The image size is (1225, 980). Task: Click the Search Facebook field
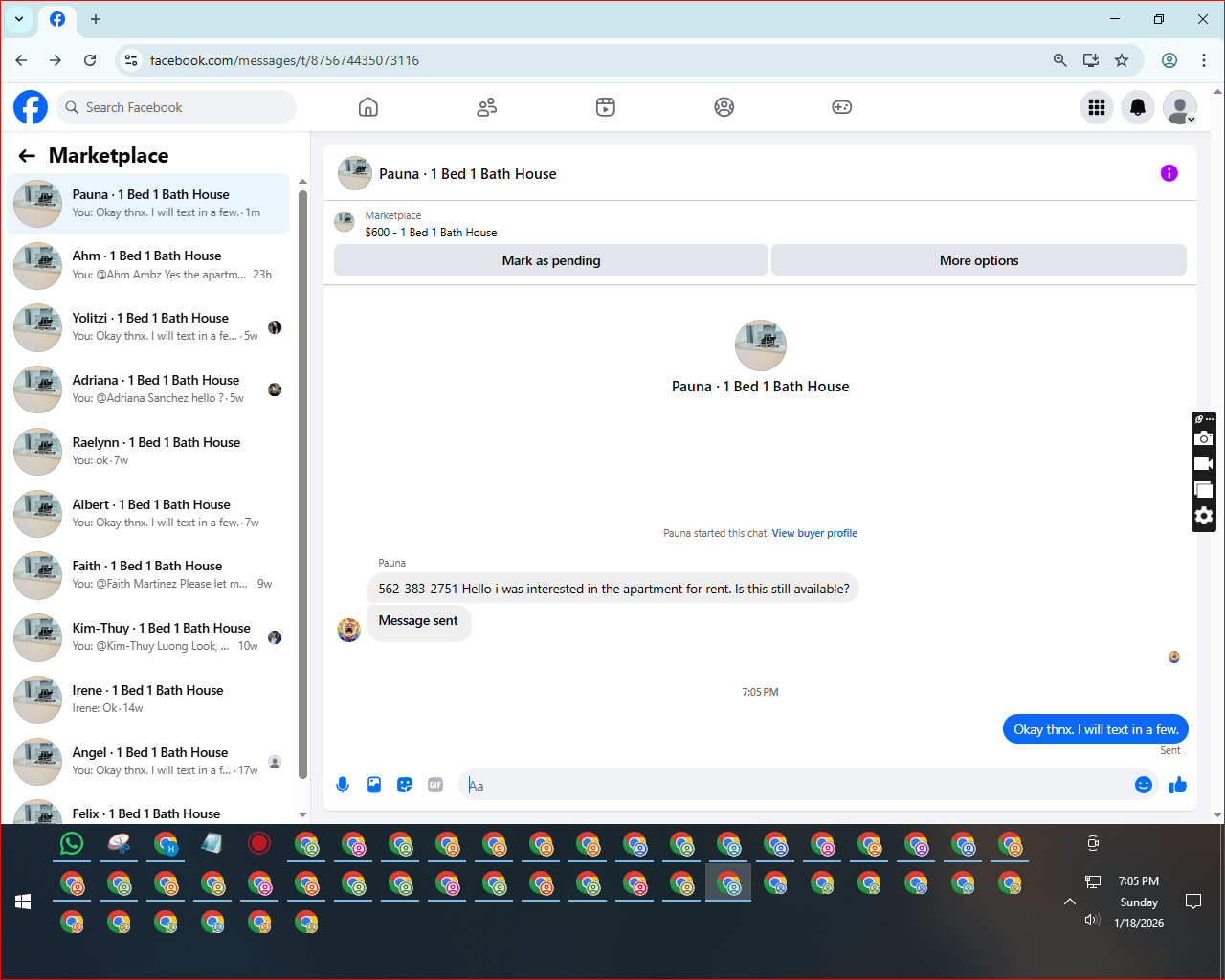click(176, 107)
